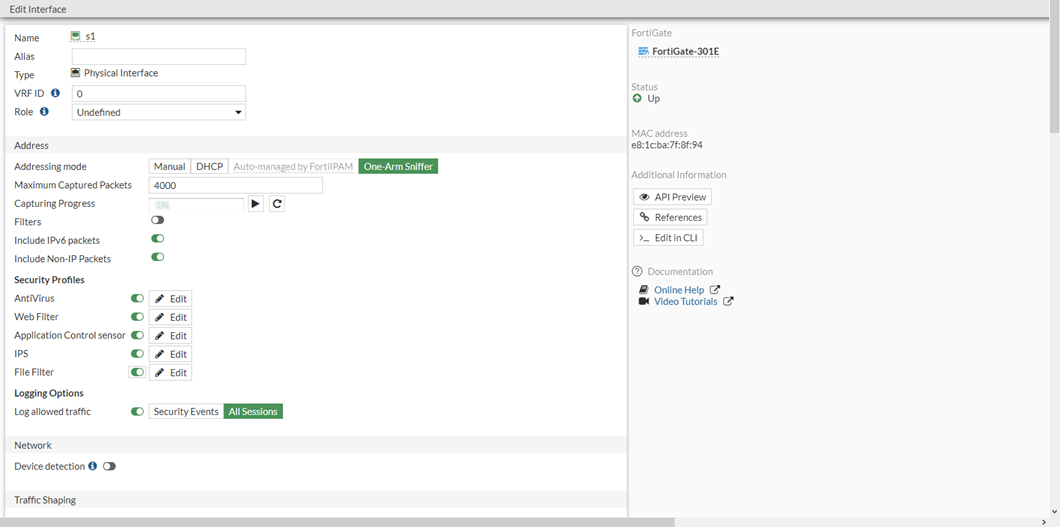Click the refresh capture progress icon
This screenshot has height=527, width=1060.
click(277, 204)
